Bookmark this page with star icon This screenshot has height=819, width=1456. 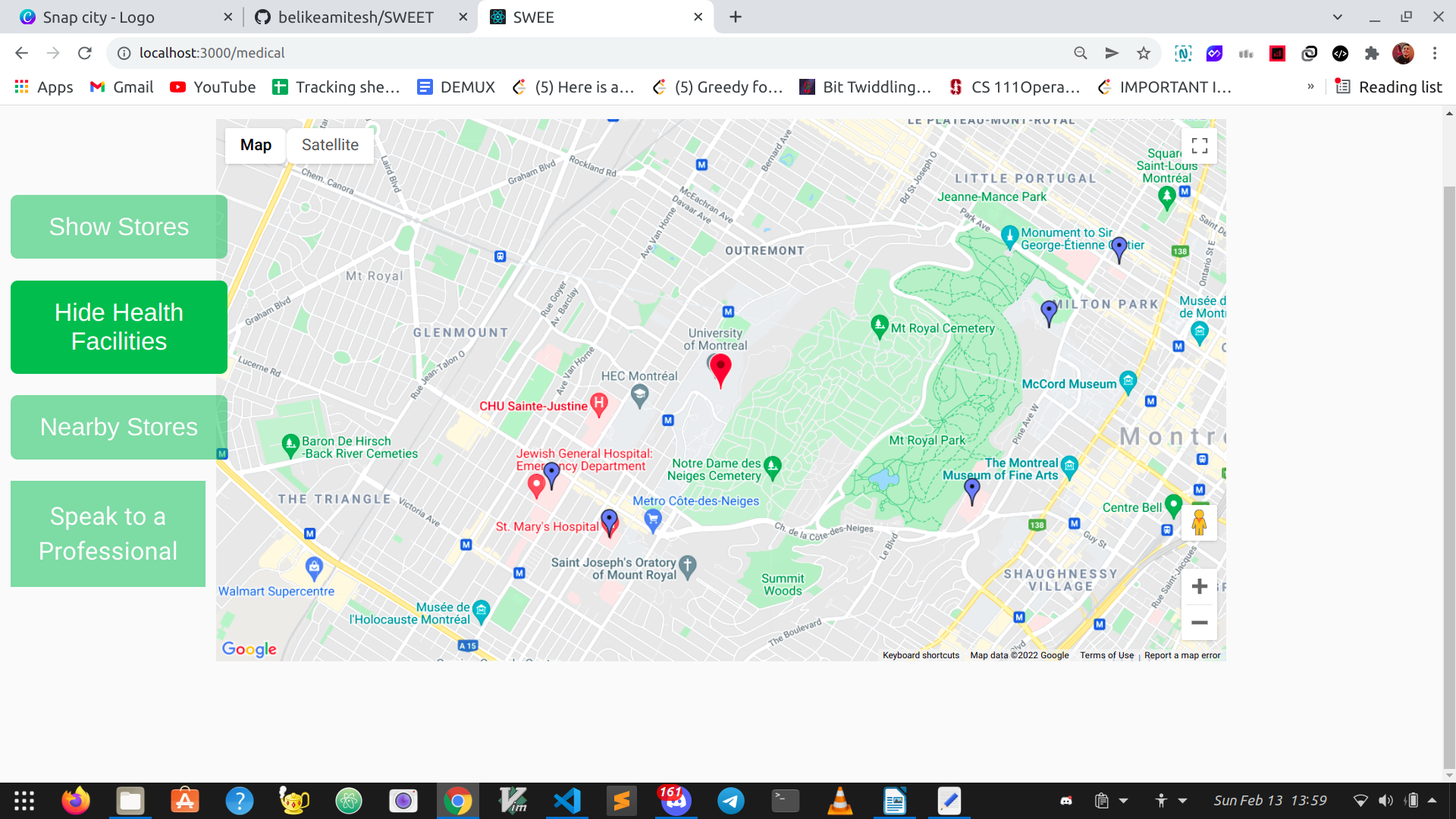click(x=1144, y=53)
